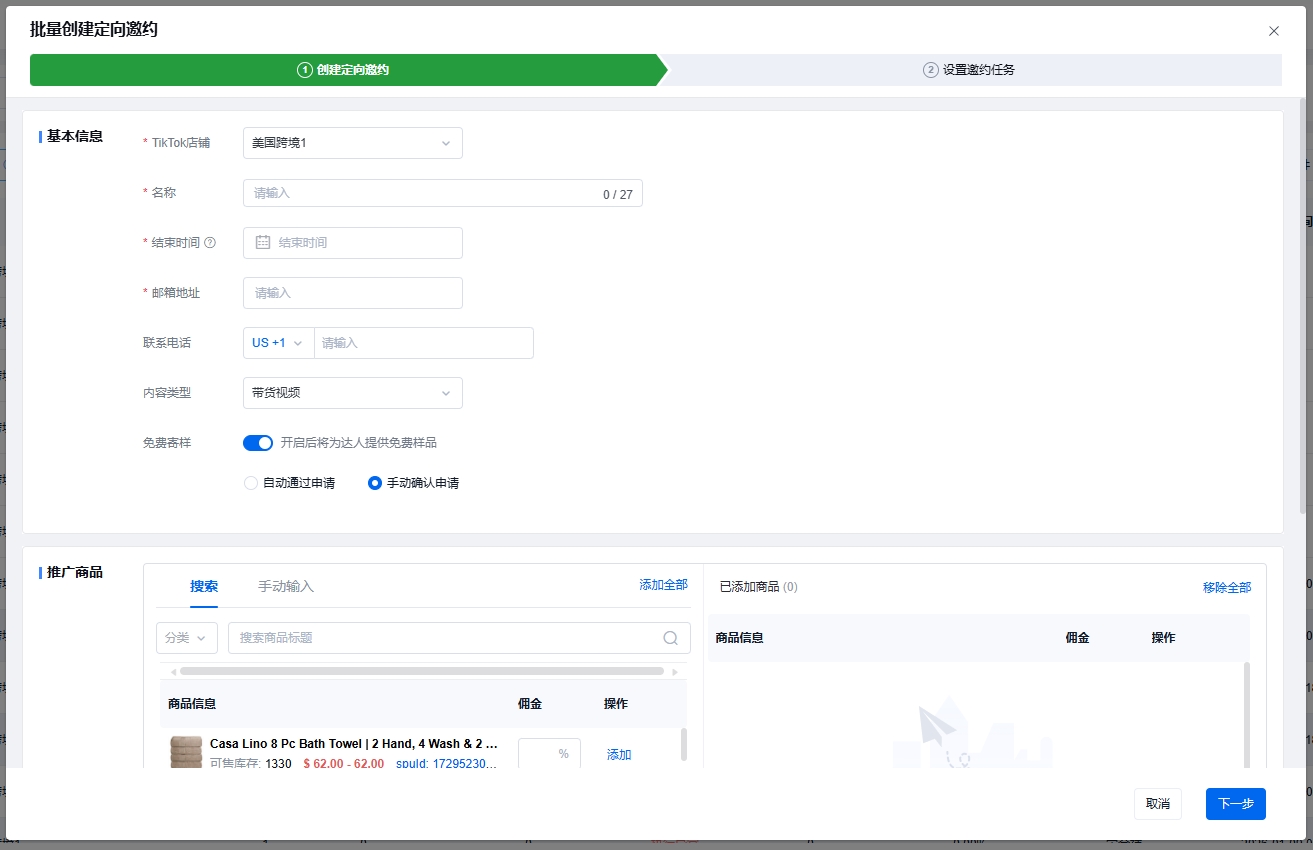The width and height of the screenshot is (1313, 850).
Task: Click the 名称 text input field
Action: [420, 193]
